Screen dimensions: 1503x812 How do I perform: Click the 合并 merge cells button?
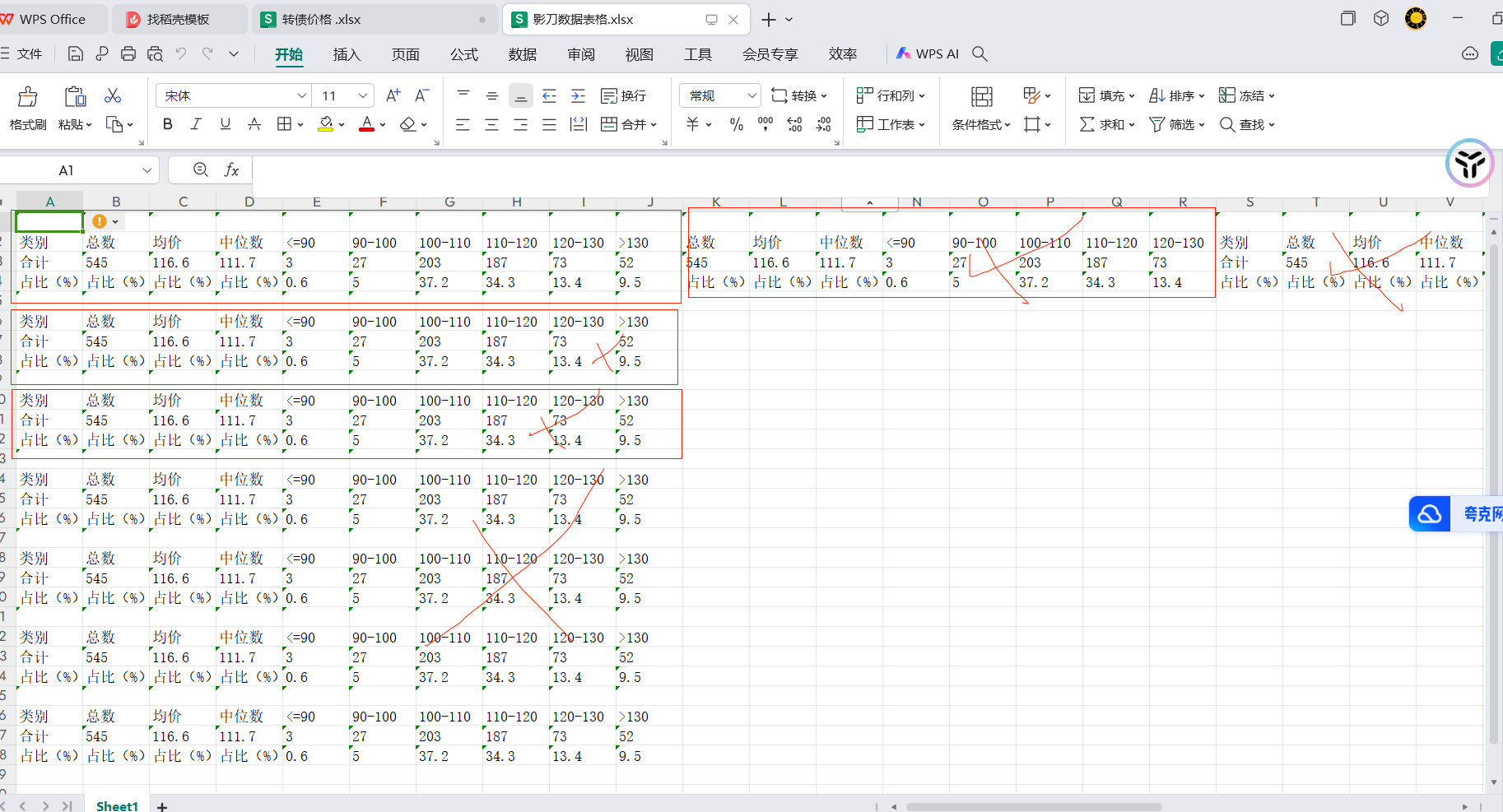coord(630,124)
